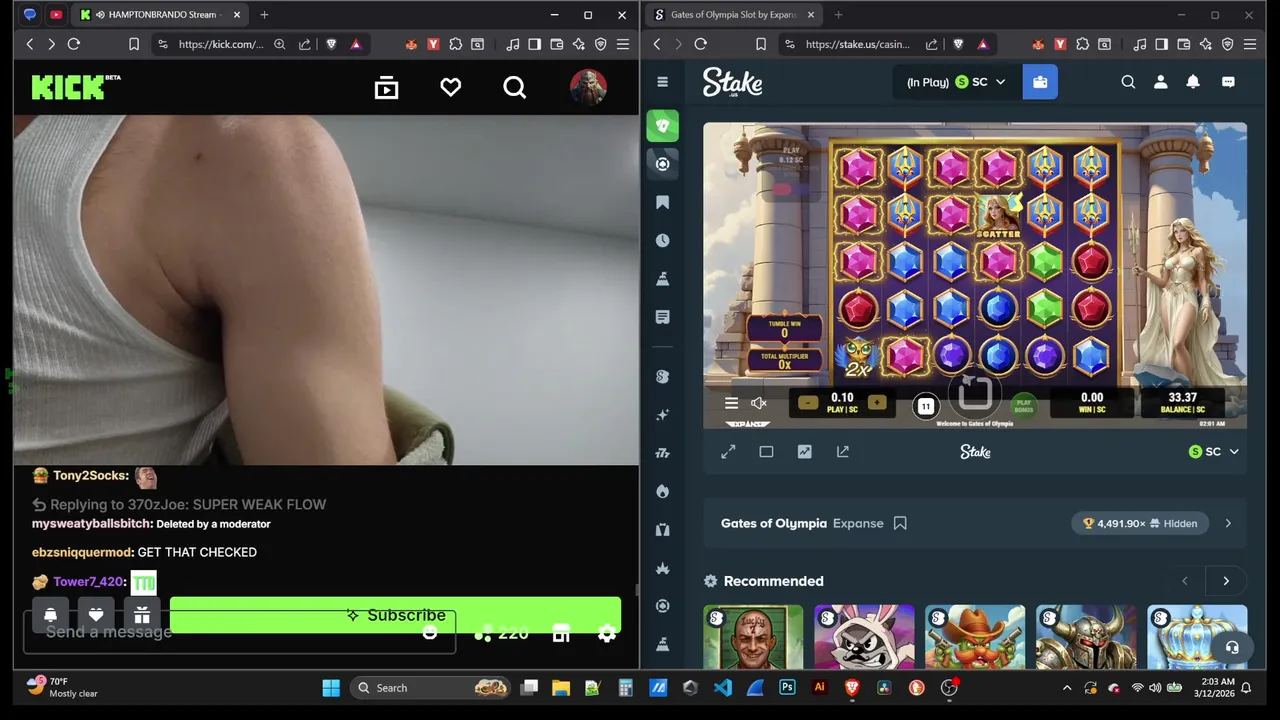Open Stake chat bubble icon
The height and width of the screenshot is (720, 1280).
(x=1229, y=82)
